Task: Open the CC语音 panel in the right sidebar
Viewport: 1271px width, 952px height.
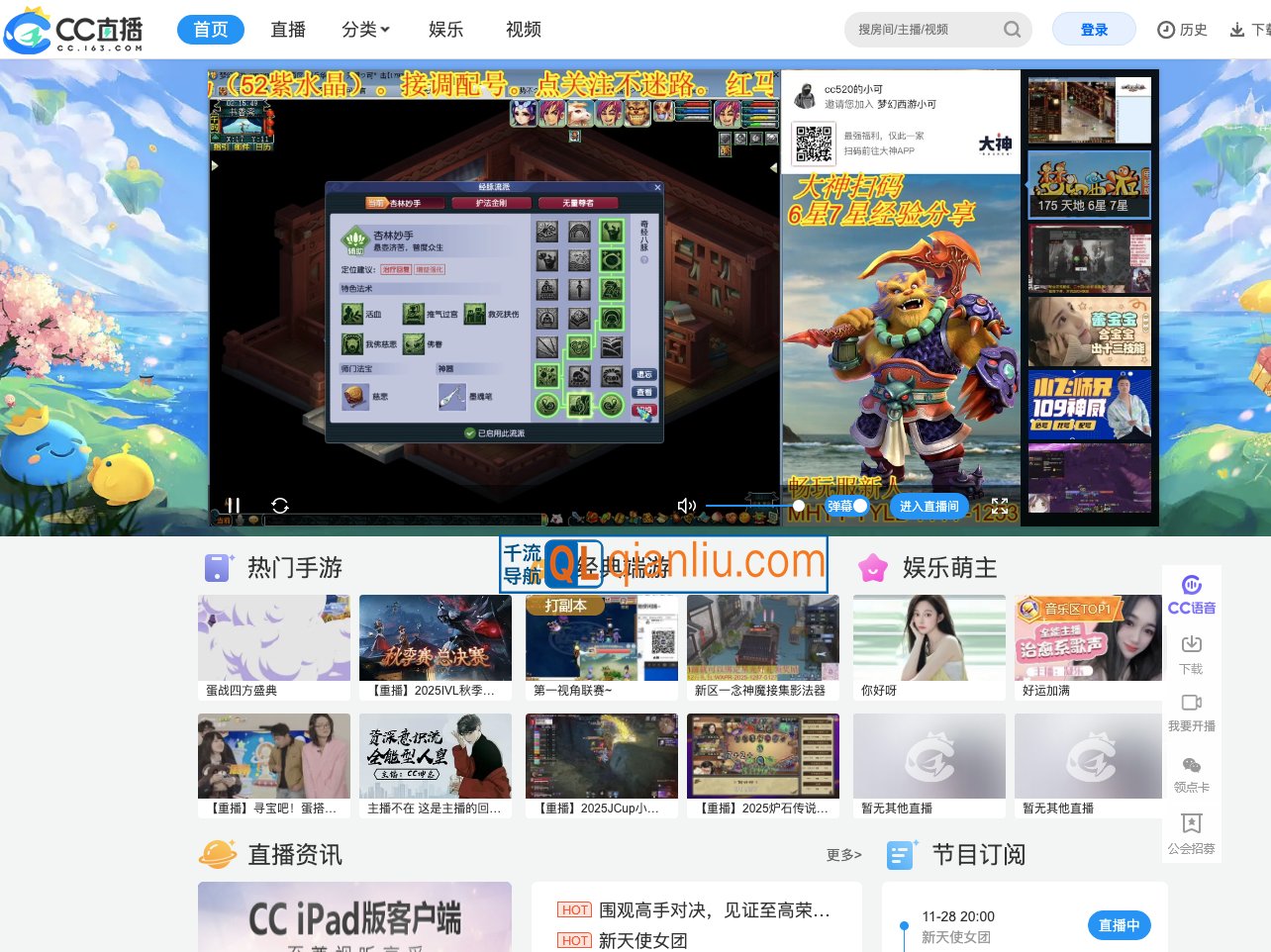Action: pos(1191,591)
